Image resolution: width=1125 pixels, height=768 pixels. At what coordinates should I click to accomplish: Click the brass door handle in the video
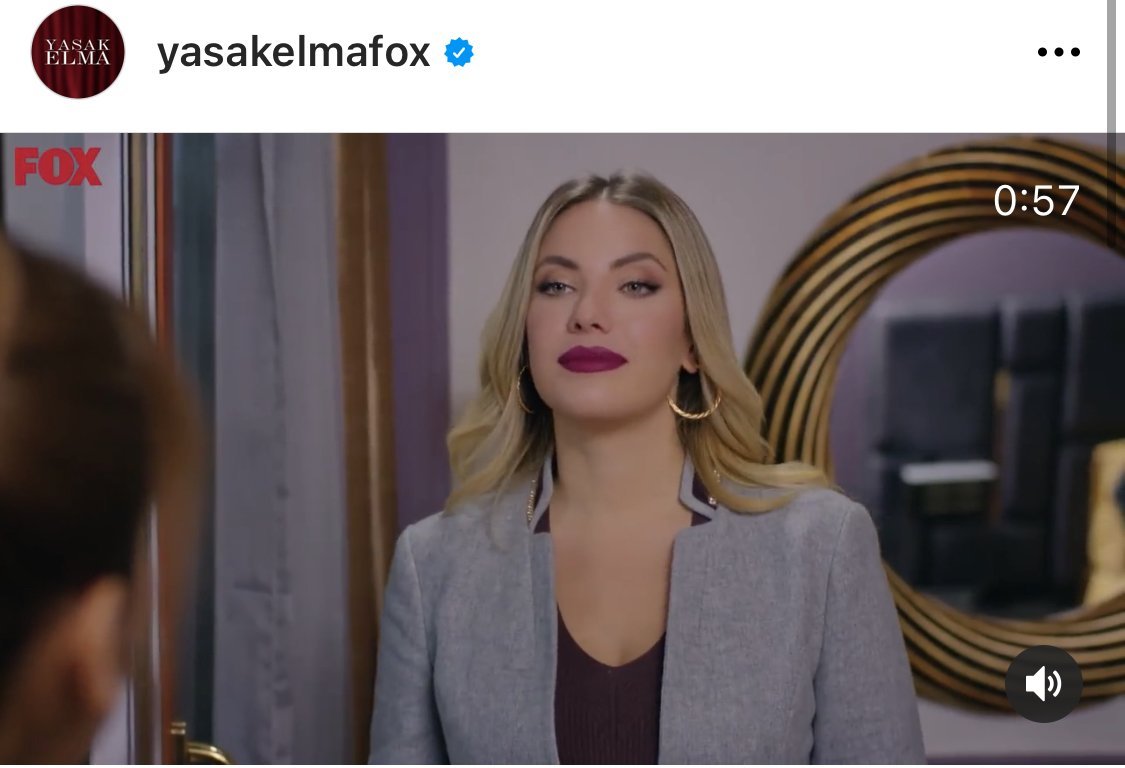195,746
